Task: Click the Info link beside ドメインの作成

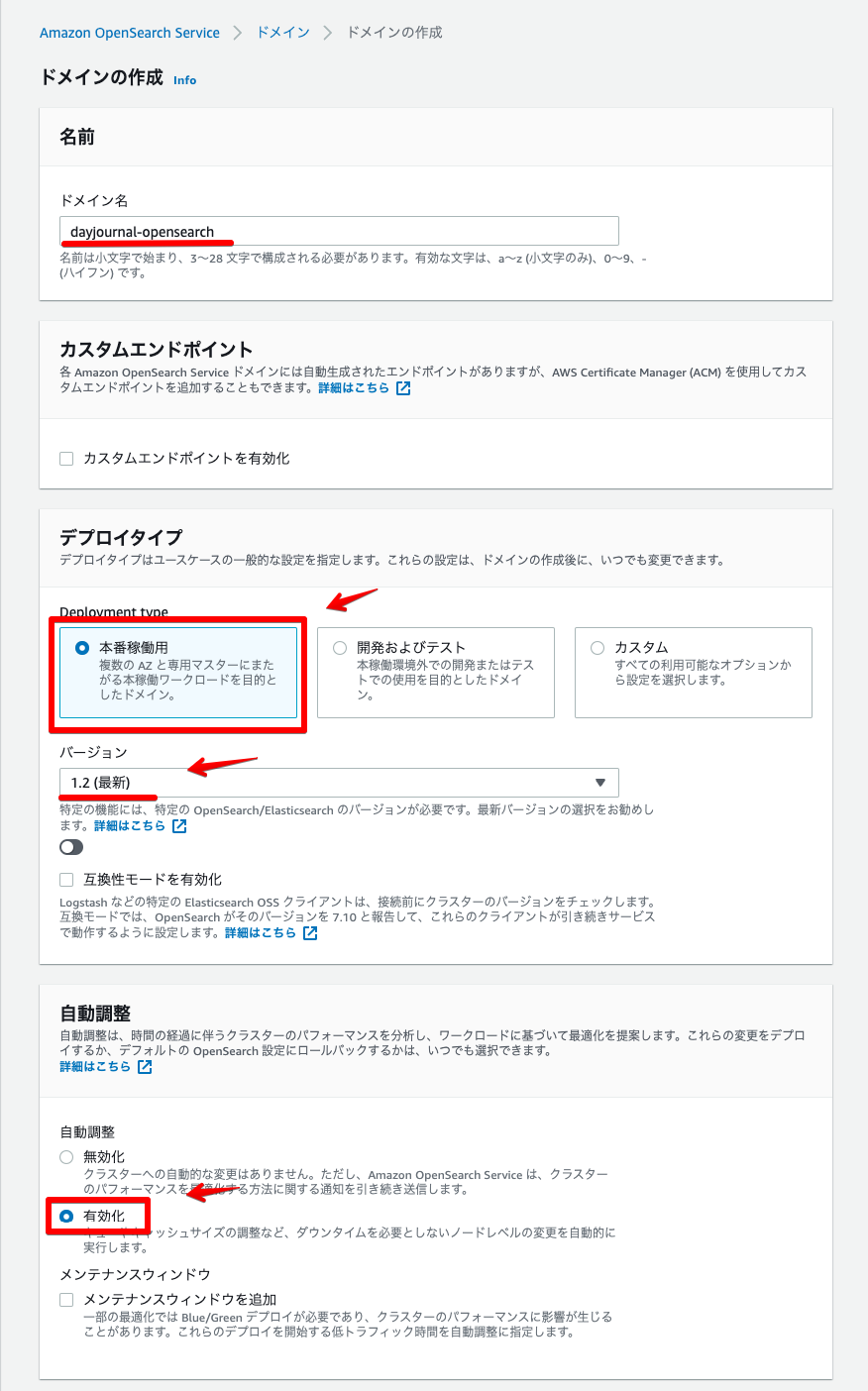Action: tap(184, 80)
